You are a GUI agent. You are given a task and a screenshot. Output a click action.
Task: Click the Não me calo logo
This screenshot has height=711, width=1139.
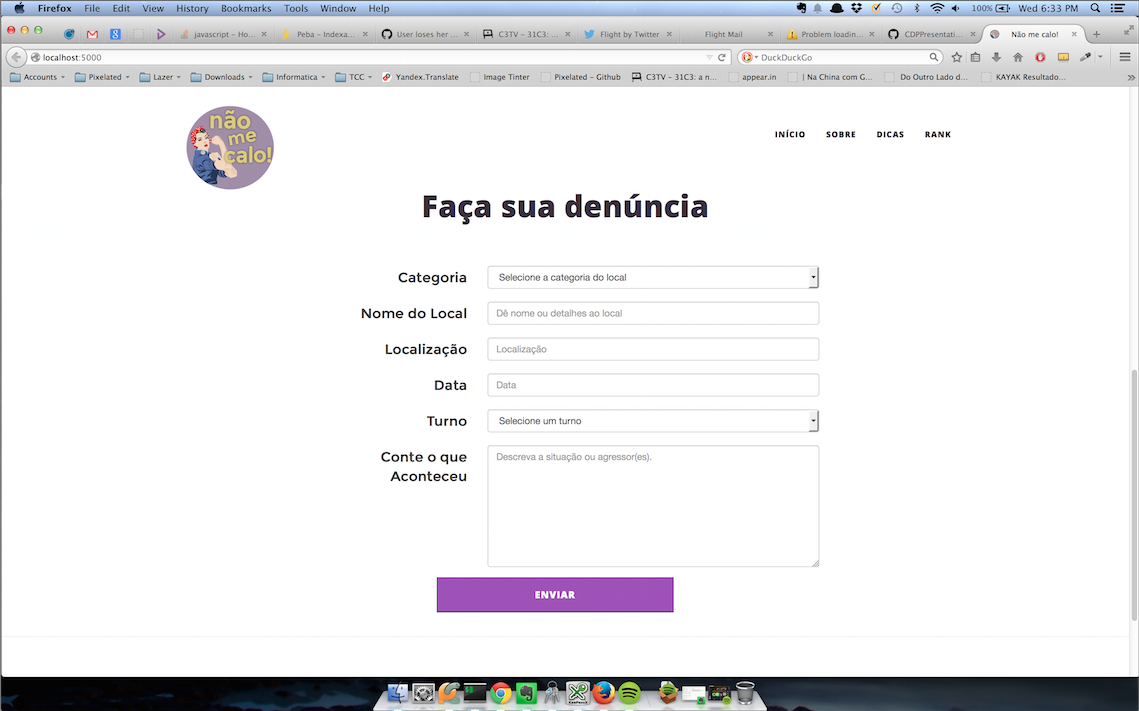(230, 148)
